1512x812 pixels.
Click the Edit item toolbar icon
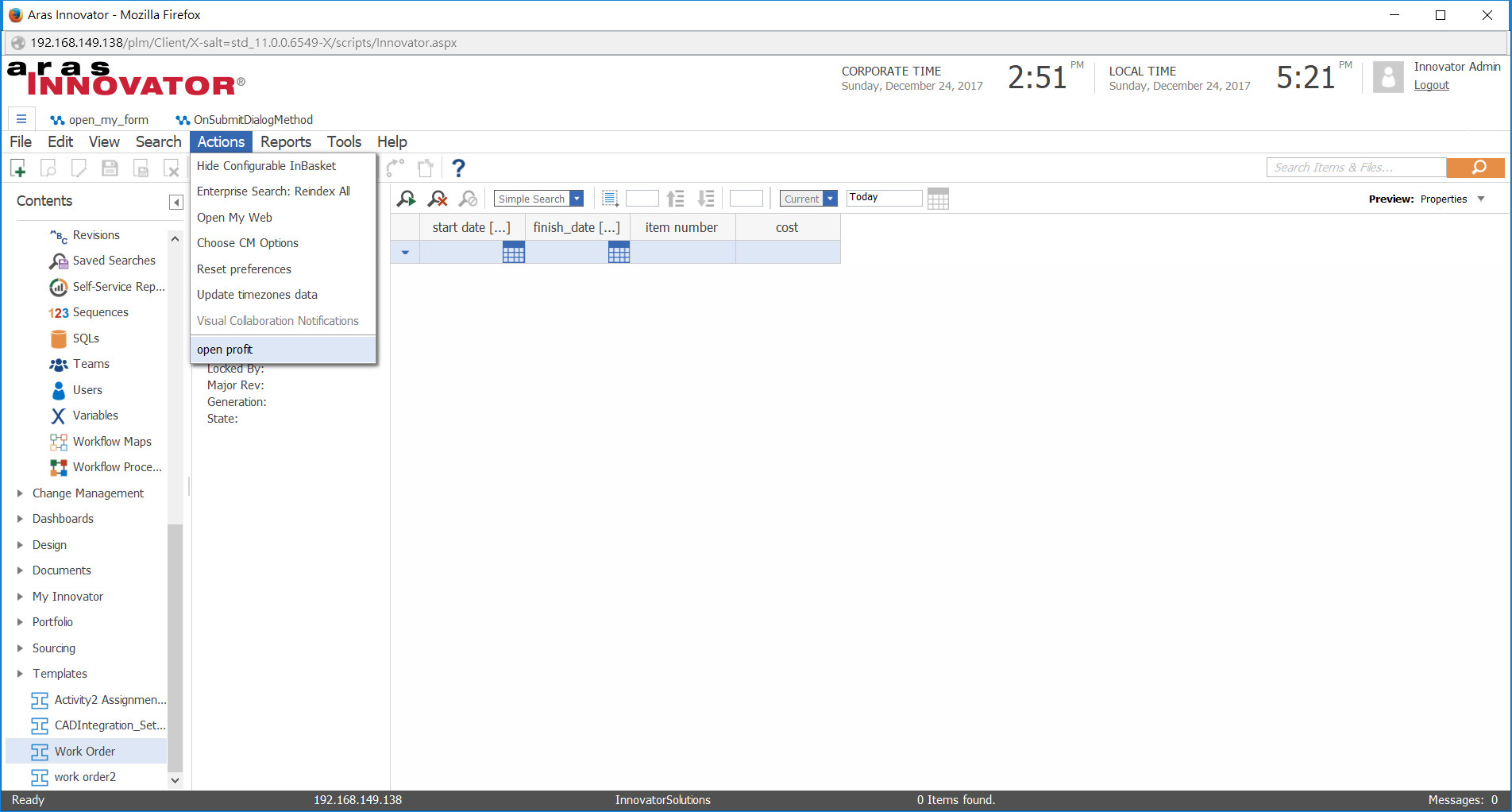point(79,168)
